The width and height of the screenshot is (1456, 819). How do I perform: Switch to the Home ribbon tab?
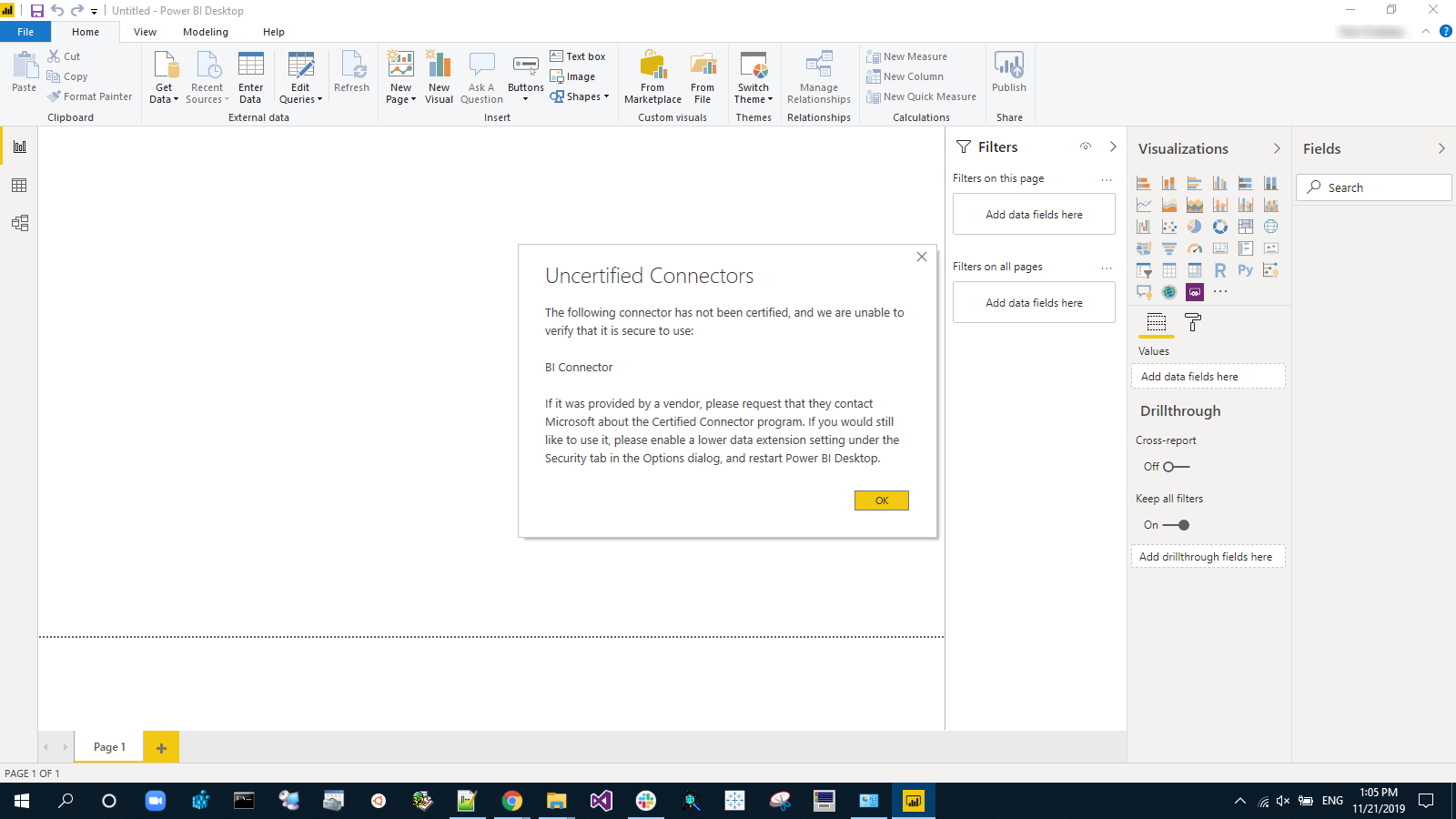[x=86, y=32]
